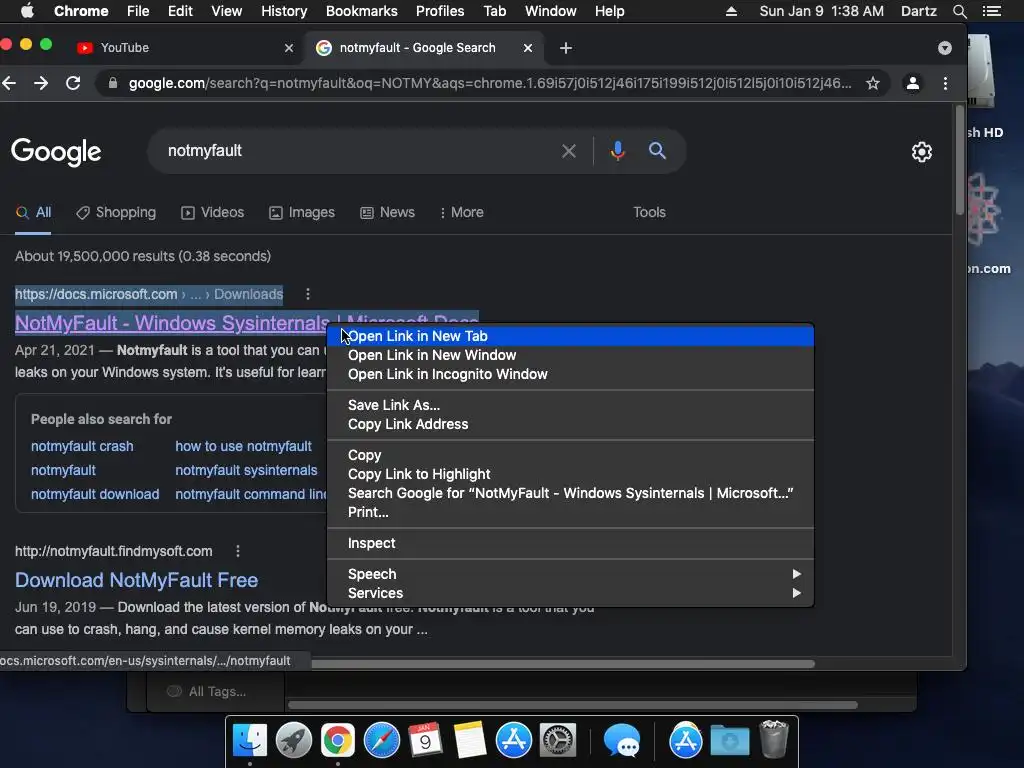Click the eject icon in menu bar
Image resolution: width=1024 pixels, height=768 pixels.
(731, 11)
